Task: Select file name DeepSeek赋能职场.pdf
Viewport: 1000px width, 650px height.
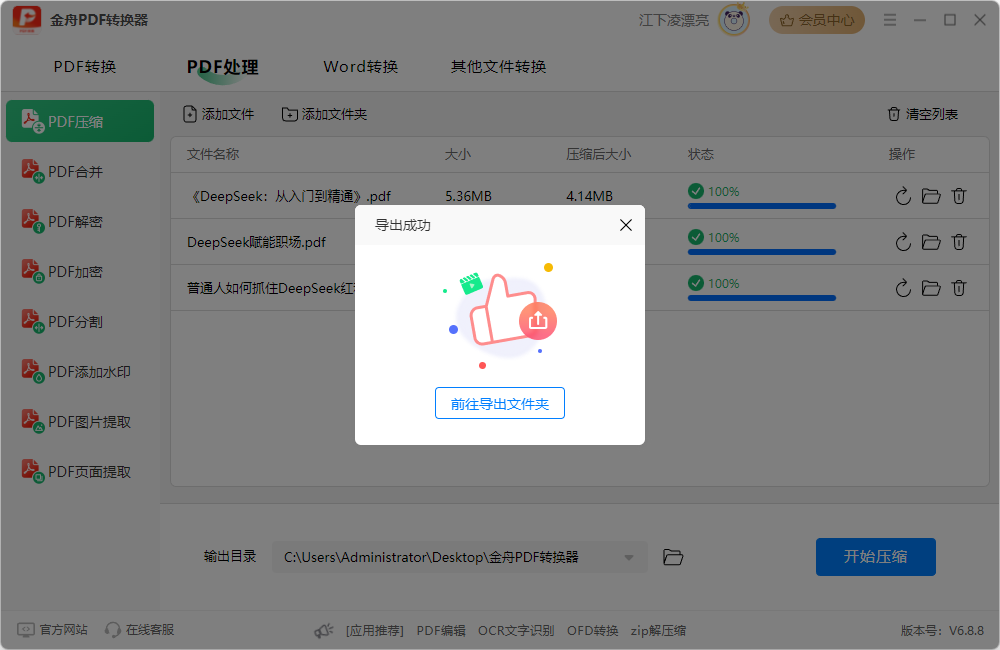Action: pos(256,242)
